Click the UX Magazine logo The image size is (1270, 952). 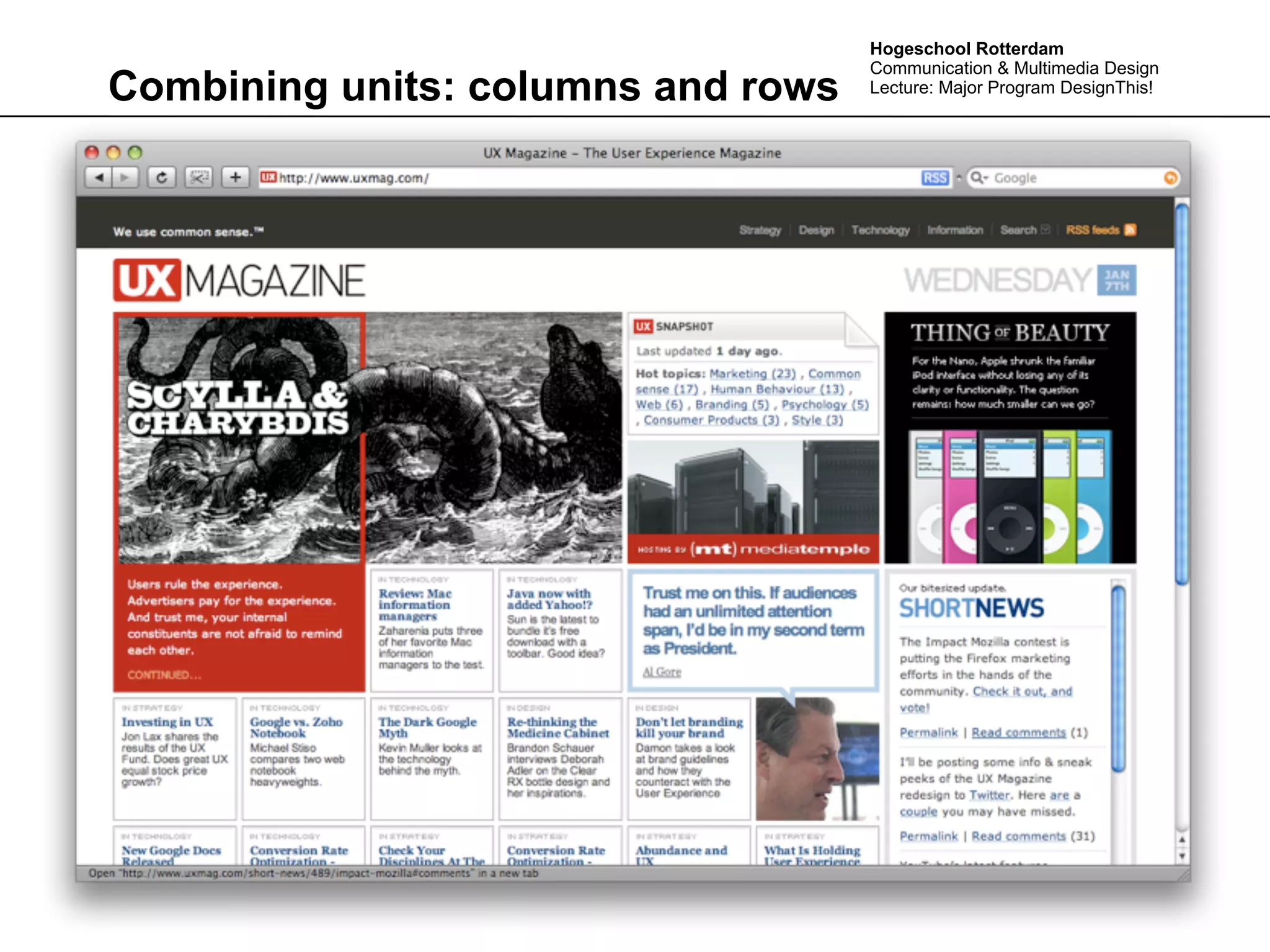pos(239,280)
